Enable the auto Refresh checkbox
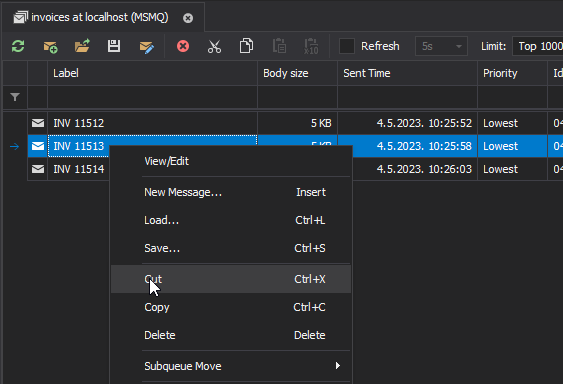 347,46
